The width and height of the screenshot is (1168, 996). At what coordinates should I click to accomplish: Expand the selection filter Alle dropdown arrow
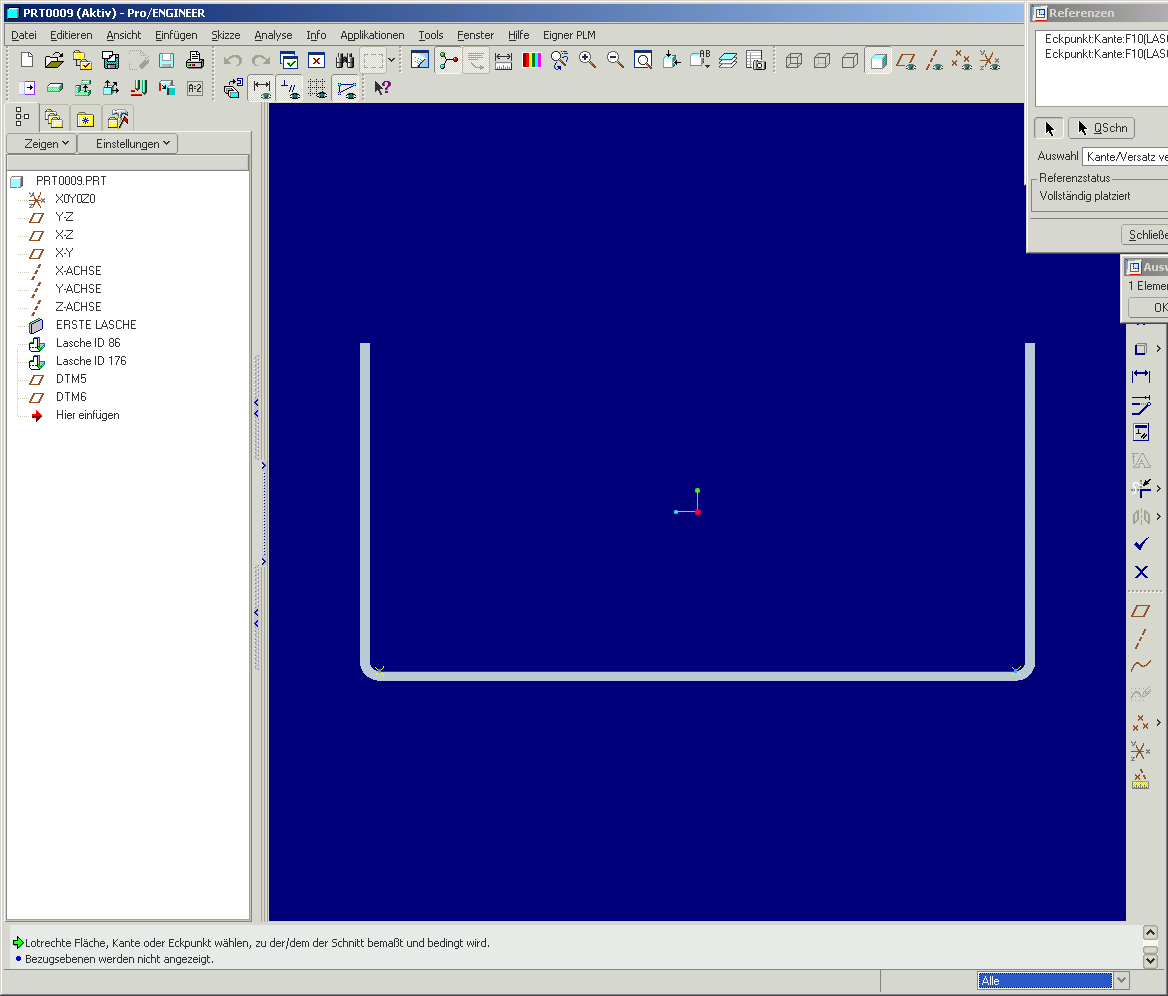click(x=1122, y=980)
